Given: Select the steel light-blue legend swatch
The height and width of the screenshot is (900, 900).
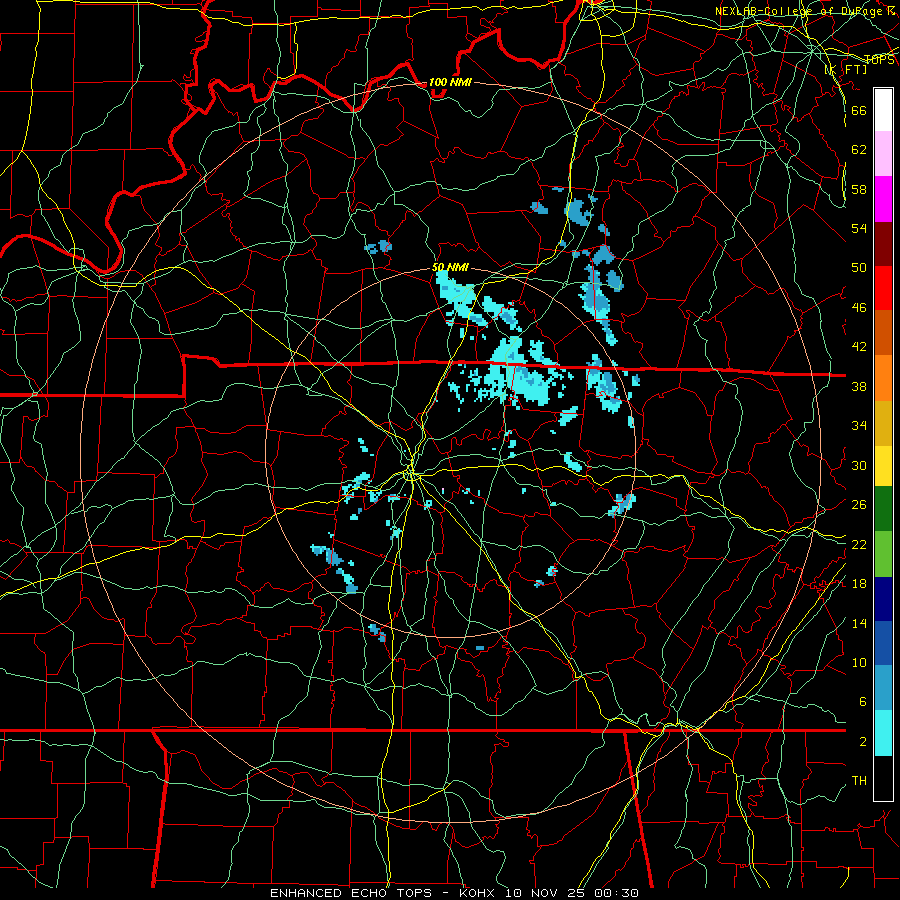Looking at the screenshot, I should [x=883, y=688].
